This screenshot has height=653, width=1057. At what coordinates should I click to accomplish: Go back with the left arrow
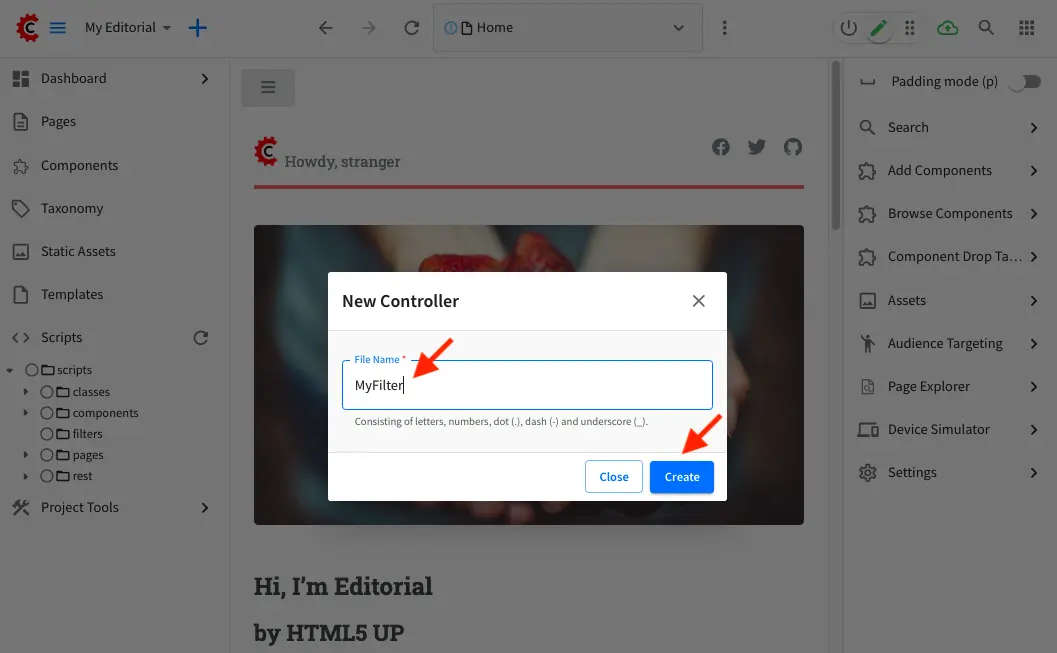326,28
